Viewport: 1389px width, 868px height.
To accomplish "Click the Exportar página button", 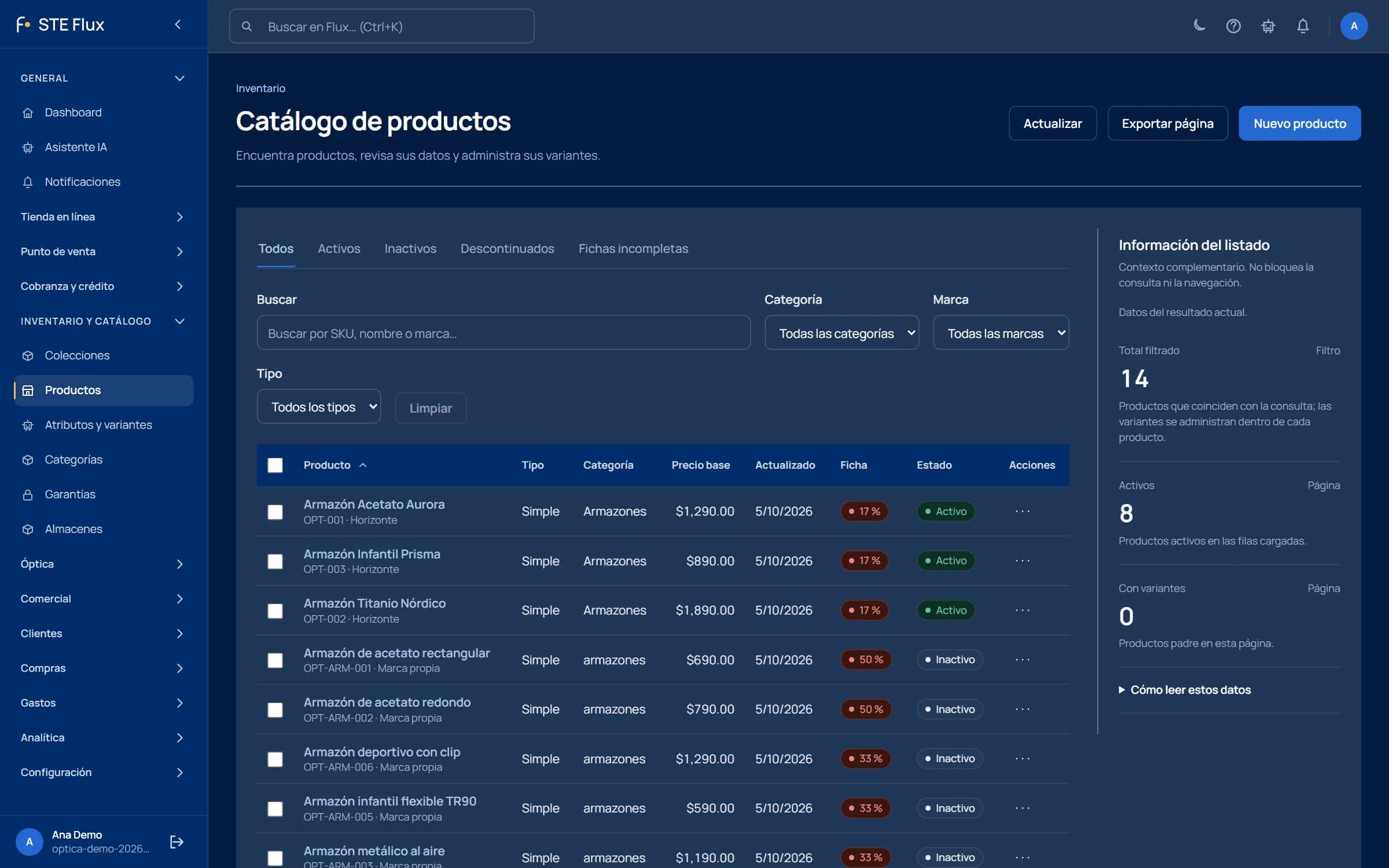I will [1167, 123].
